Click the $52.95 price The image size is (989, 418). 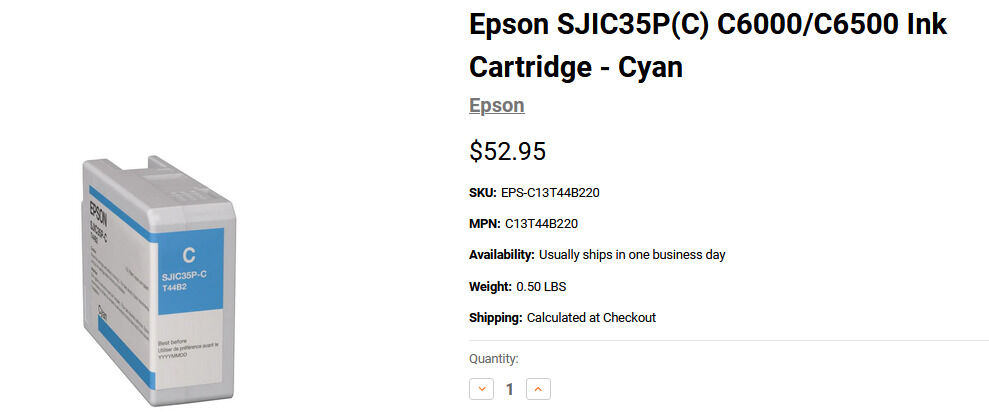pyautogui.click(x=507, y=151)
